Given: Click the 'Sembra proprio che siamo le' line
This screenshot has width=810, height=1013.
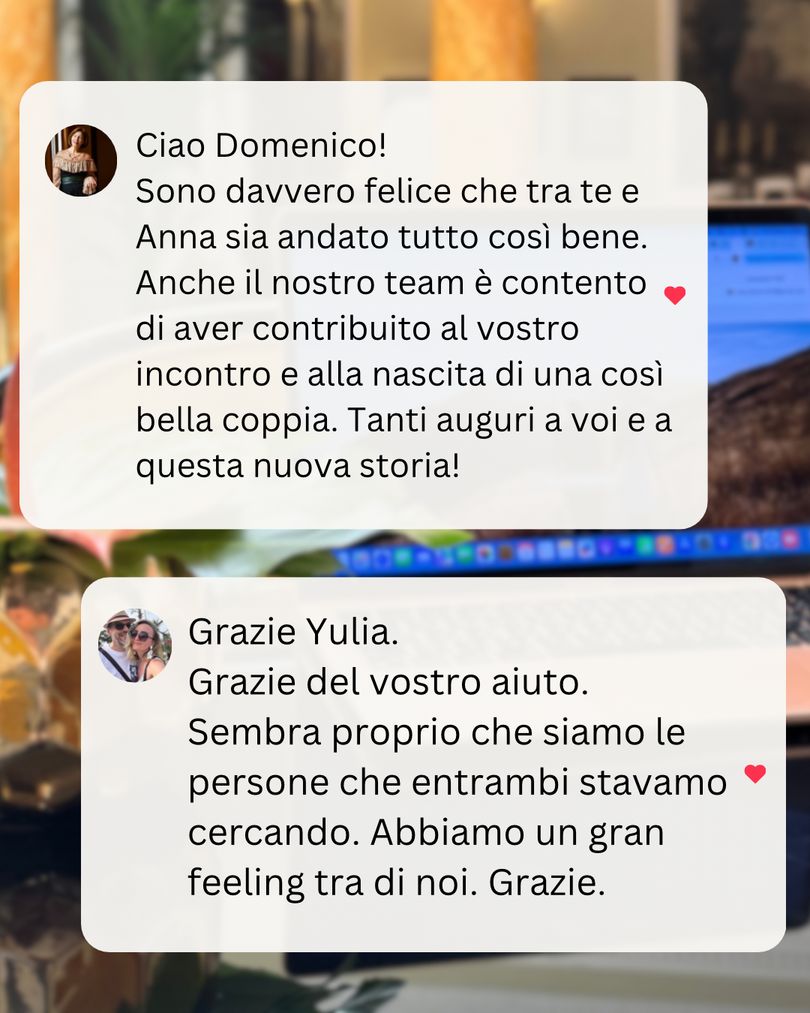Looking at the screenshot, I should (437, 734).
